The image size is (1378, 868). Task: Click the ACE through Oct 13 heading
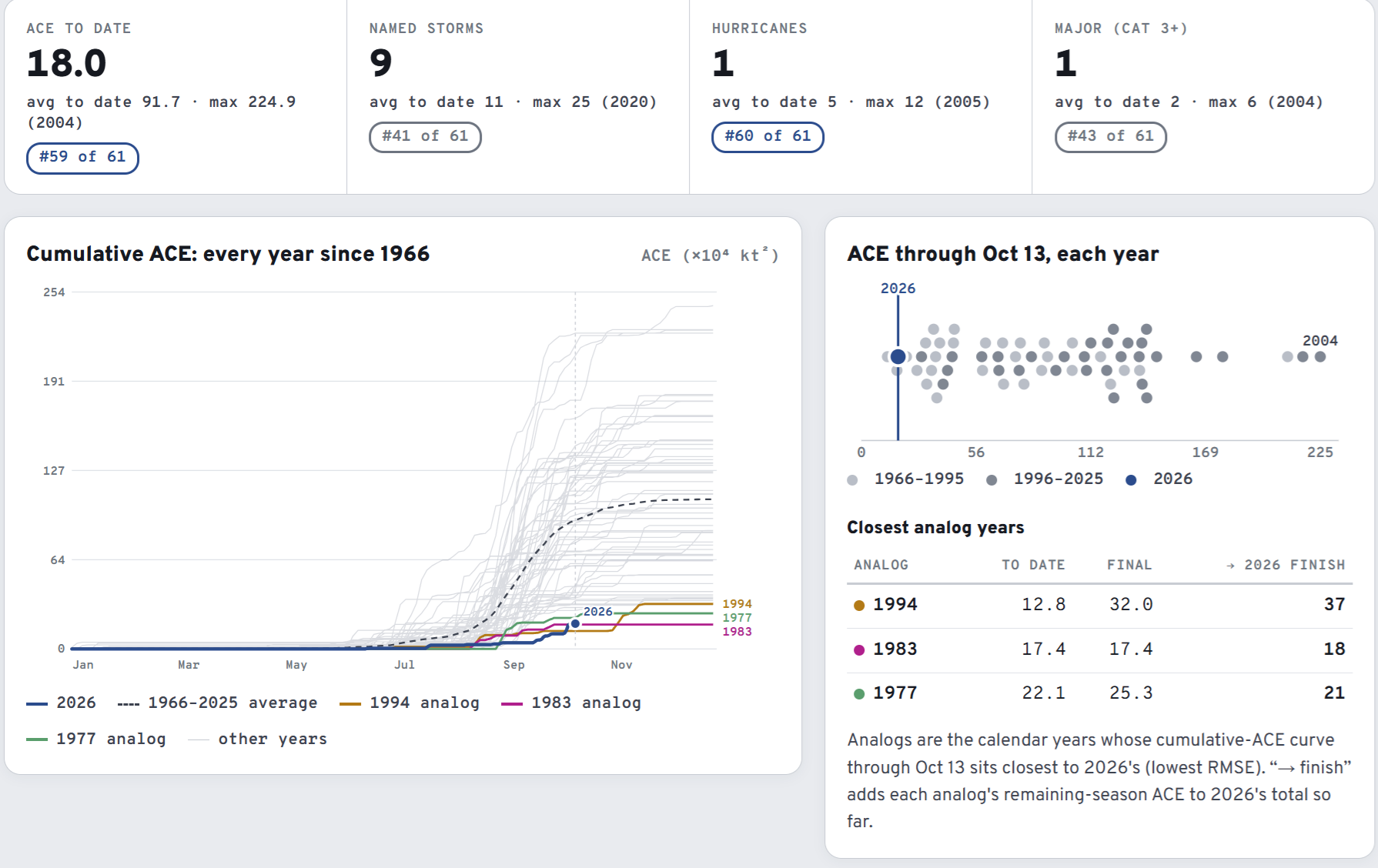(1002, 254)
